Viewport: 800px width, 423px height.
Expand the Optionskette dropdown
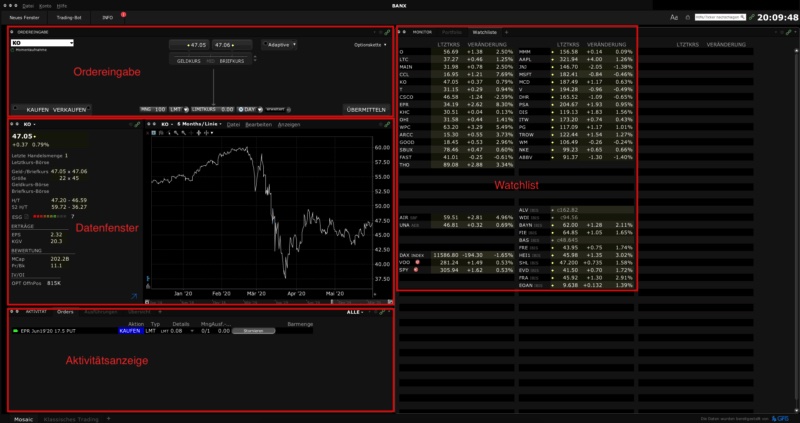pos(371,45)
